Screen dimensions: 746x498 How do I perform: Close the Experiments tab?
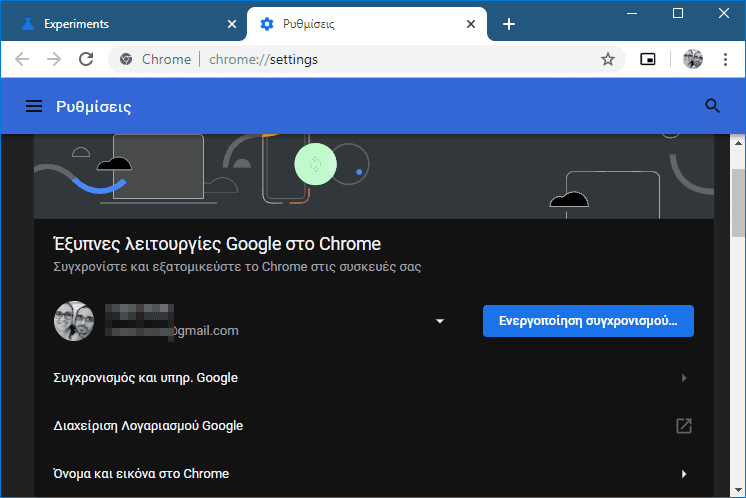232,24
